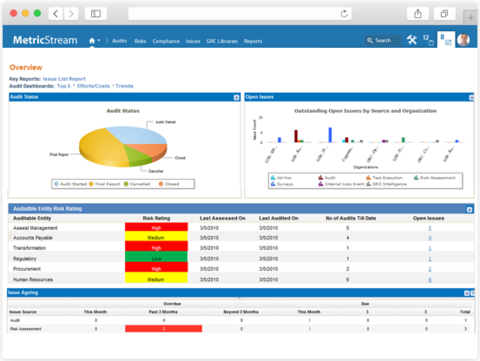Toggle Audit Started legend item in pie chart

tap(70, 184)
